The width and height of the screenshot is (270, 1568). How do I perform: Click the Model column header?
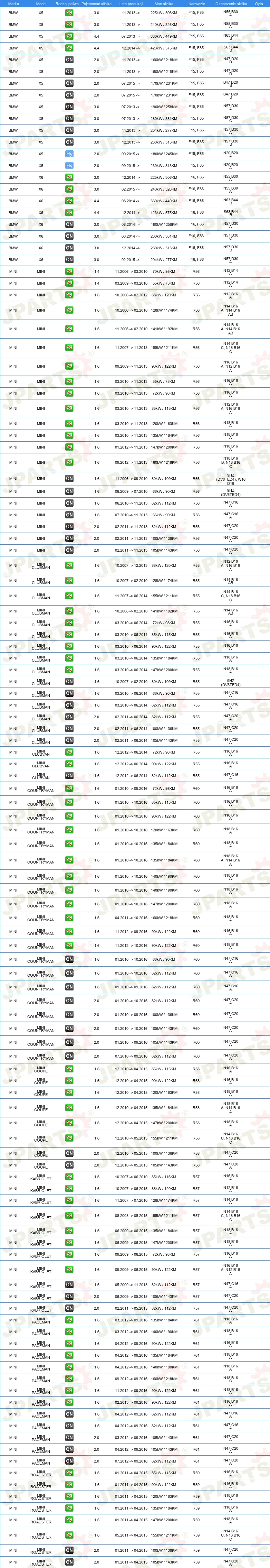[x=41, y=4]
